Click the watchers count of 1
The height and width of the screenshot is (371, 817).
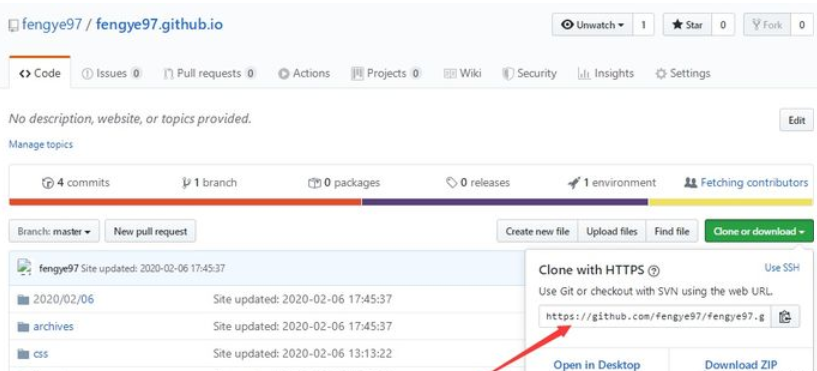click(x=643, y=24)
